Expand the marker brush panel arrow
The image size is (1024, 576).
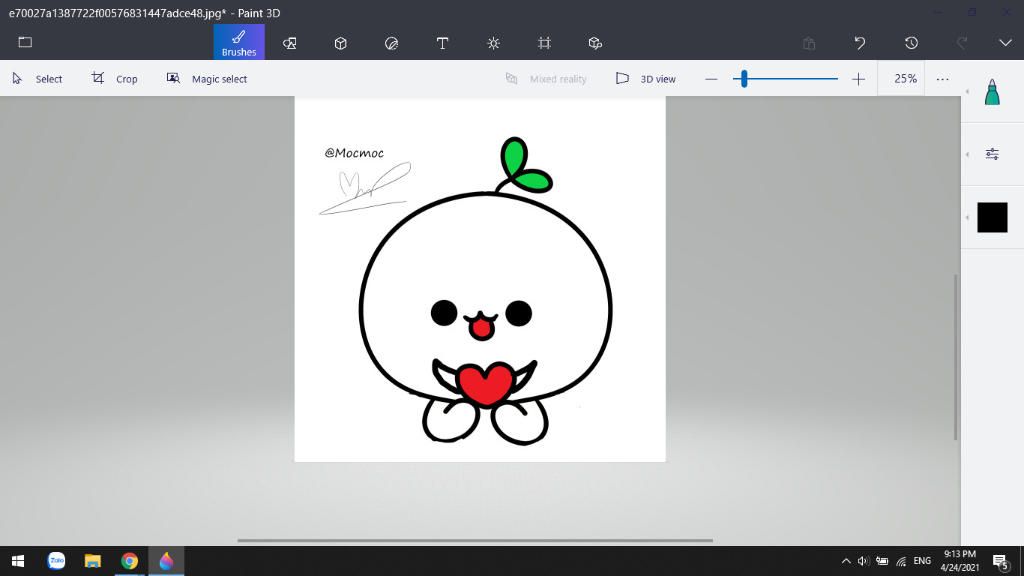(967, 91)
